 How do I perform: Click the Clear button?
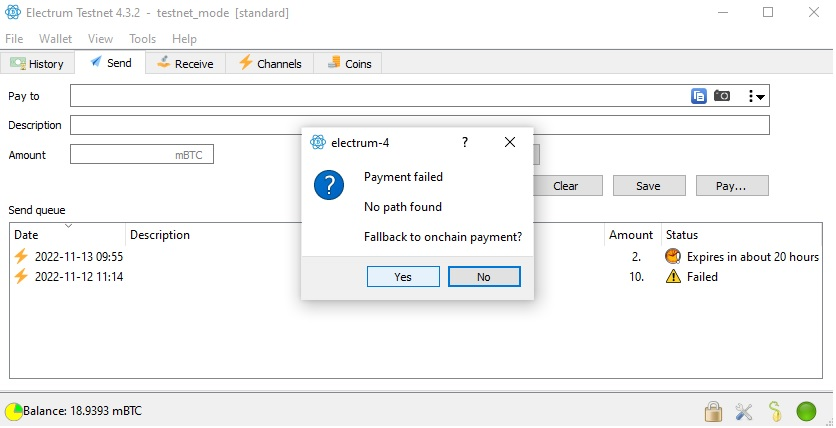tap(566, 186)
